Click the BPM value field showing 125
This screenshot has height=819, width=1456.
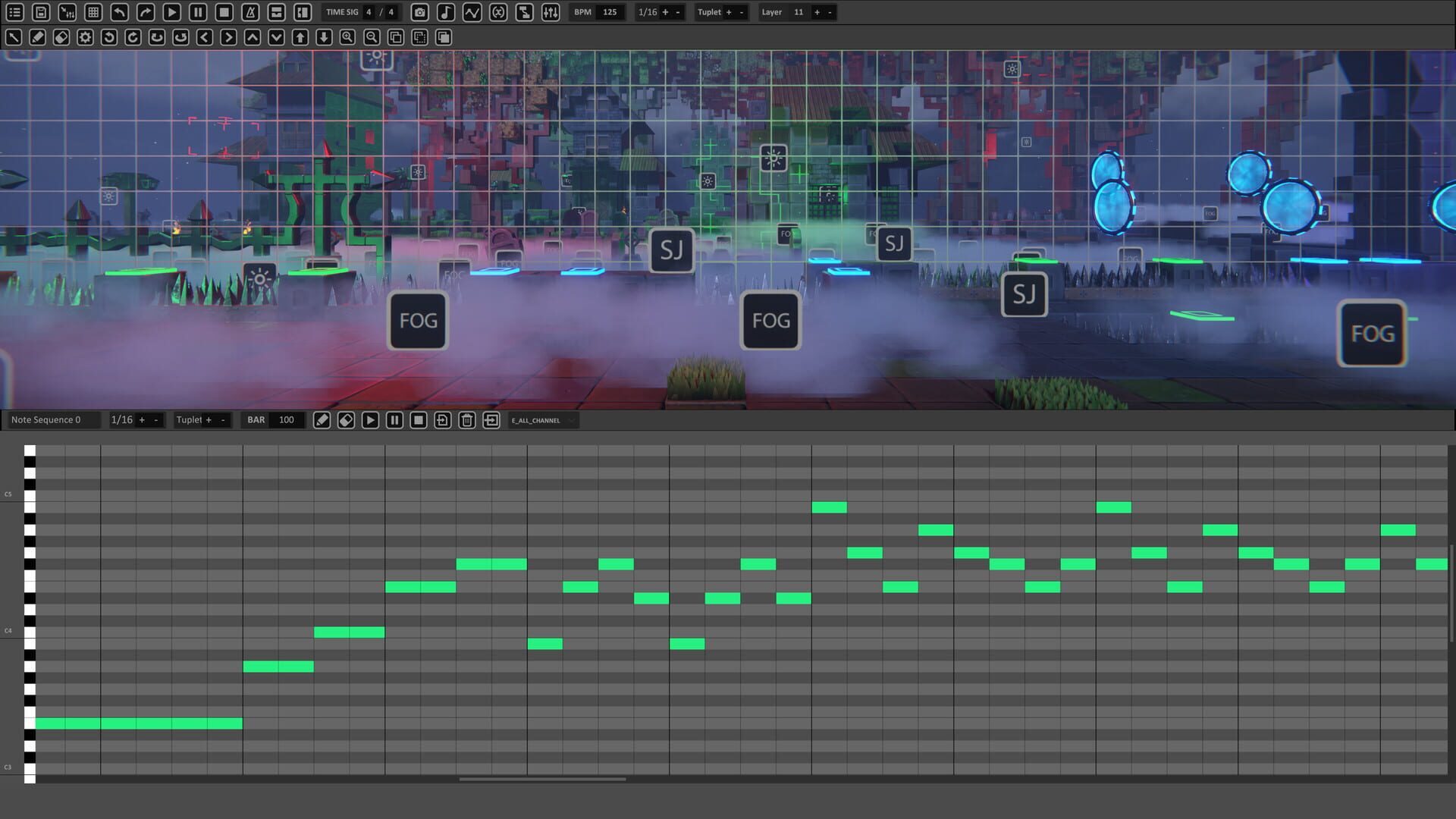point(610,12)
